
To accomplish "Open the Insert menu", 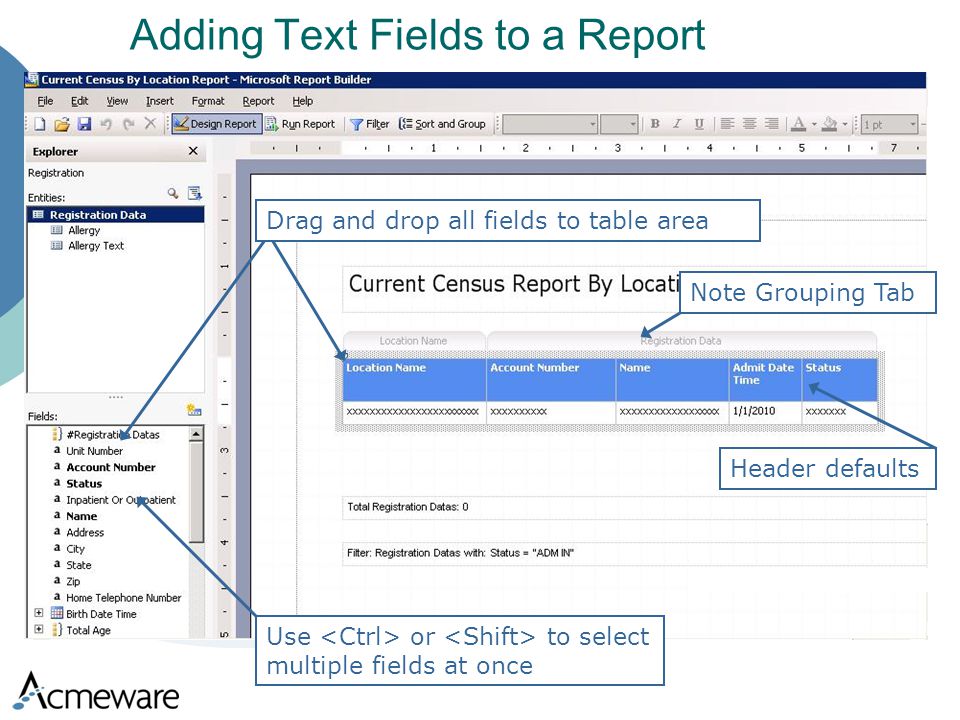I will pos(159,101).
